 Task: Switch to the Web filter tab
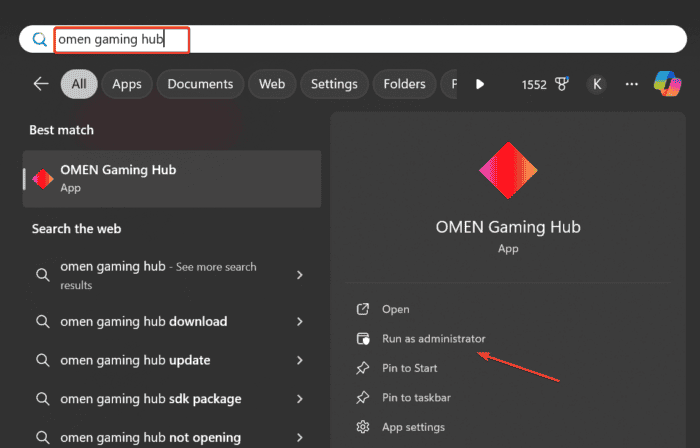tap(272, 84)
